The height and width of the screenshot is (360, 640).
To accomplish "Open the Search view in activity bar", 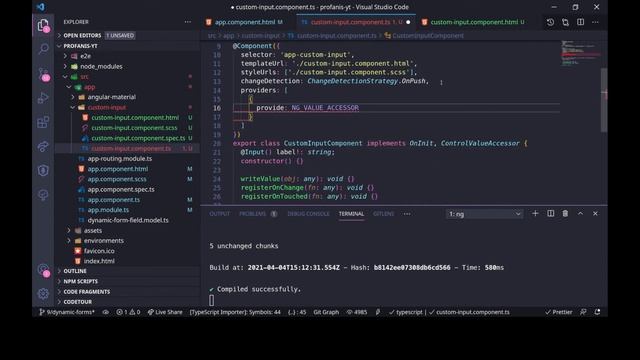I will point(43,49).
